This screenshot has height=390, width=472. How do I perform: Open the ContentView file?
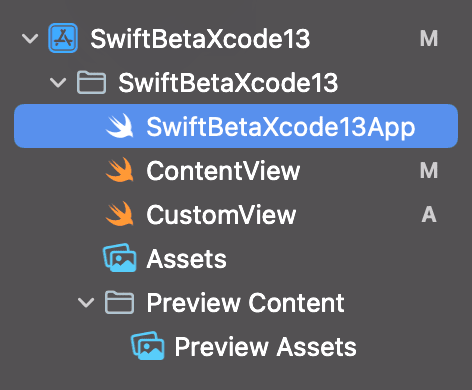[223, 171]
